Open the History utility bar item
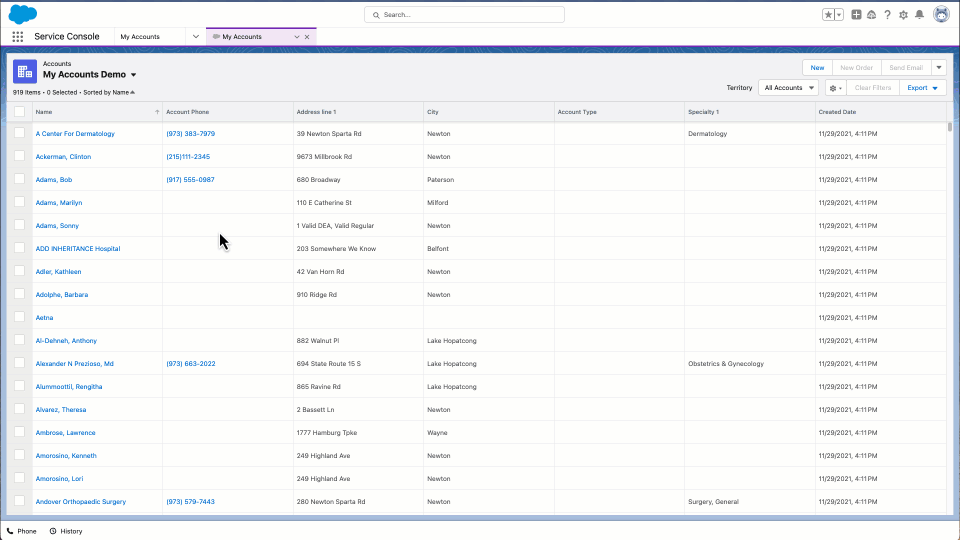This screenshot has width=960, height=540. point(65,531)
